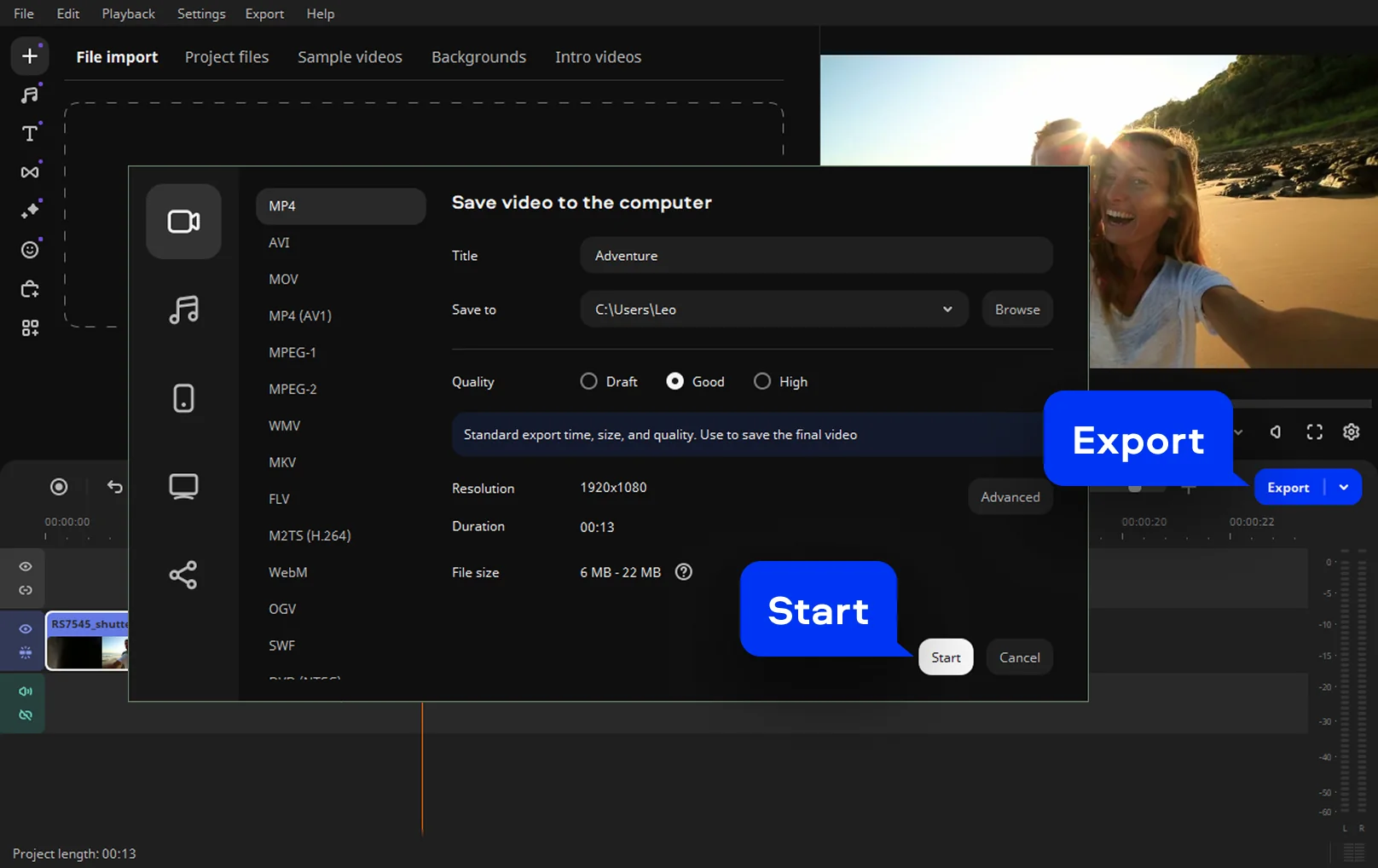Open the upload online share icon

tap(183, 575)
